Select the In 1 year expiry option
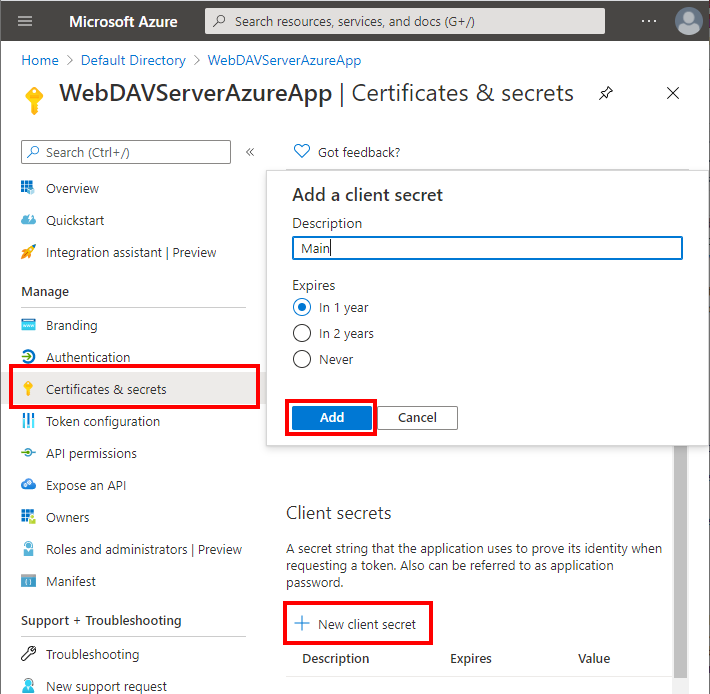Screen dimensions: 710x694 tap(302, 307)
